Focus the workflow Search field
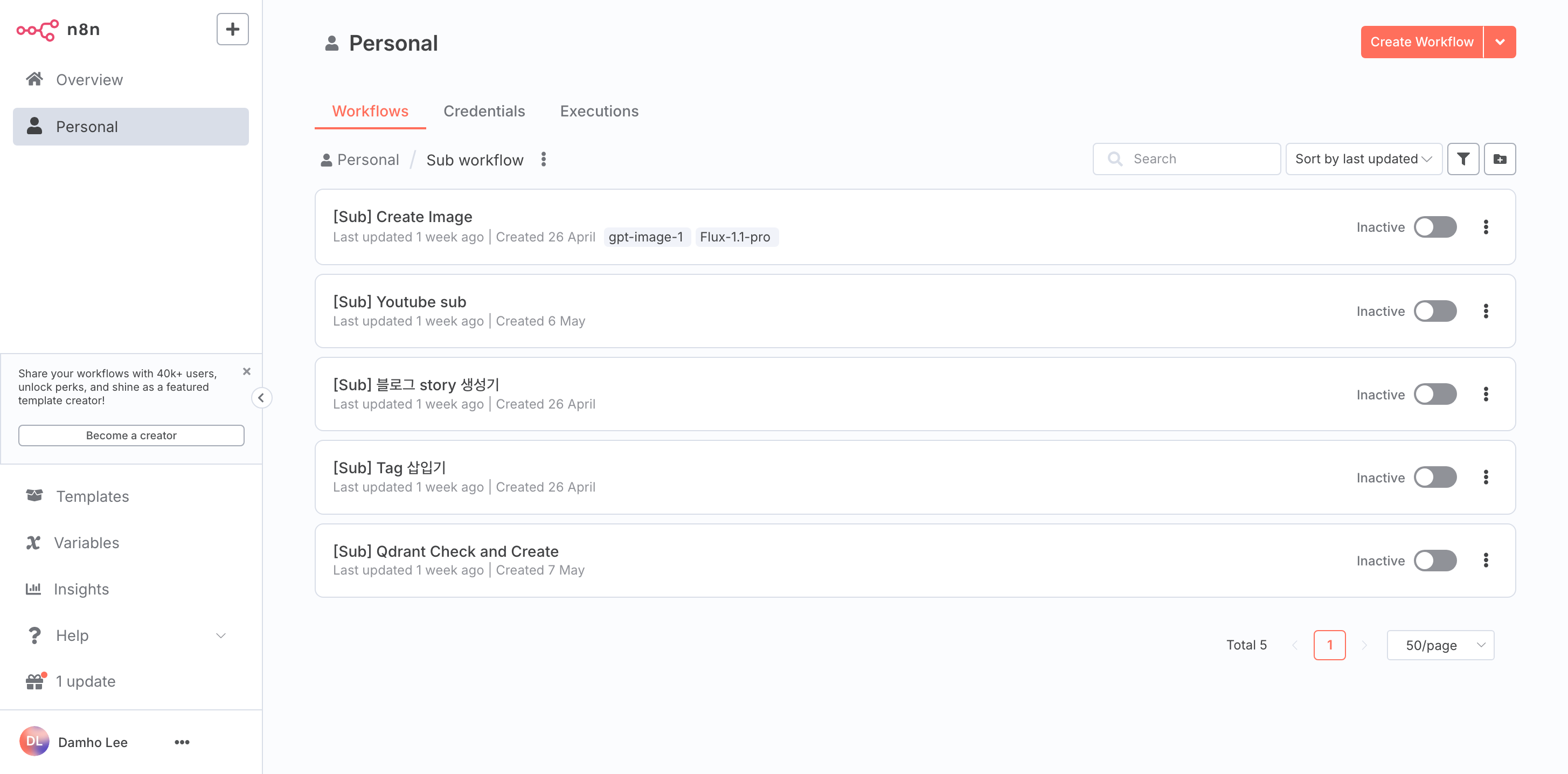 click(1187, 159)
